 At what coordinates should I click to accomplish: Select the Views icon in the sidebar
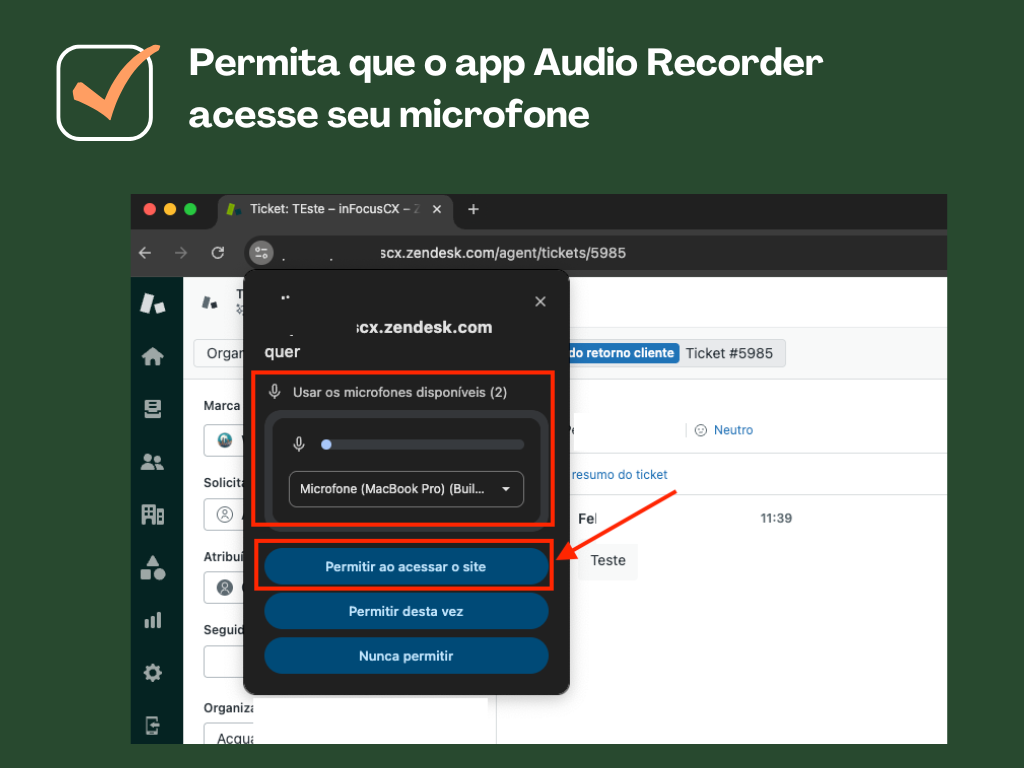click(154, 408)
